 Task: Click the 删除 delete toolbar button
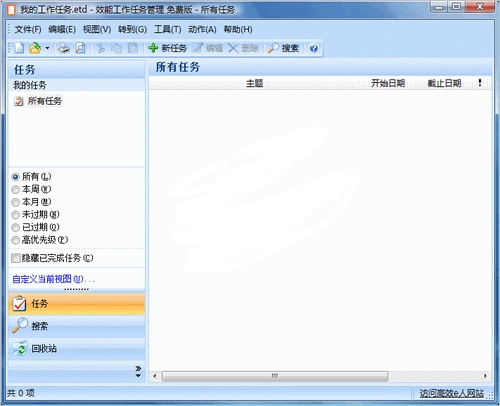tap(244, 48)
